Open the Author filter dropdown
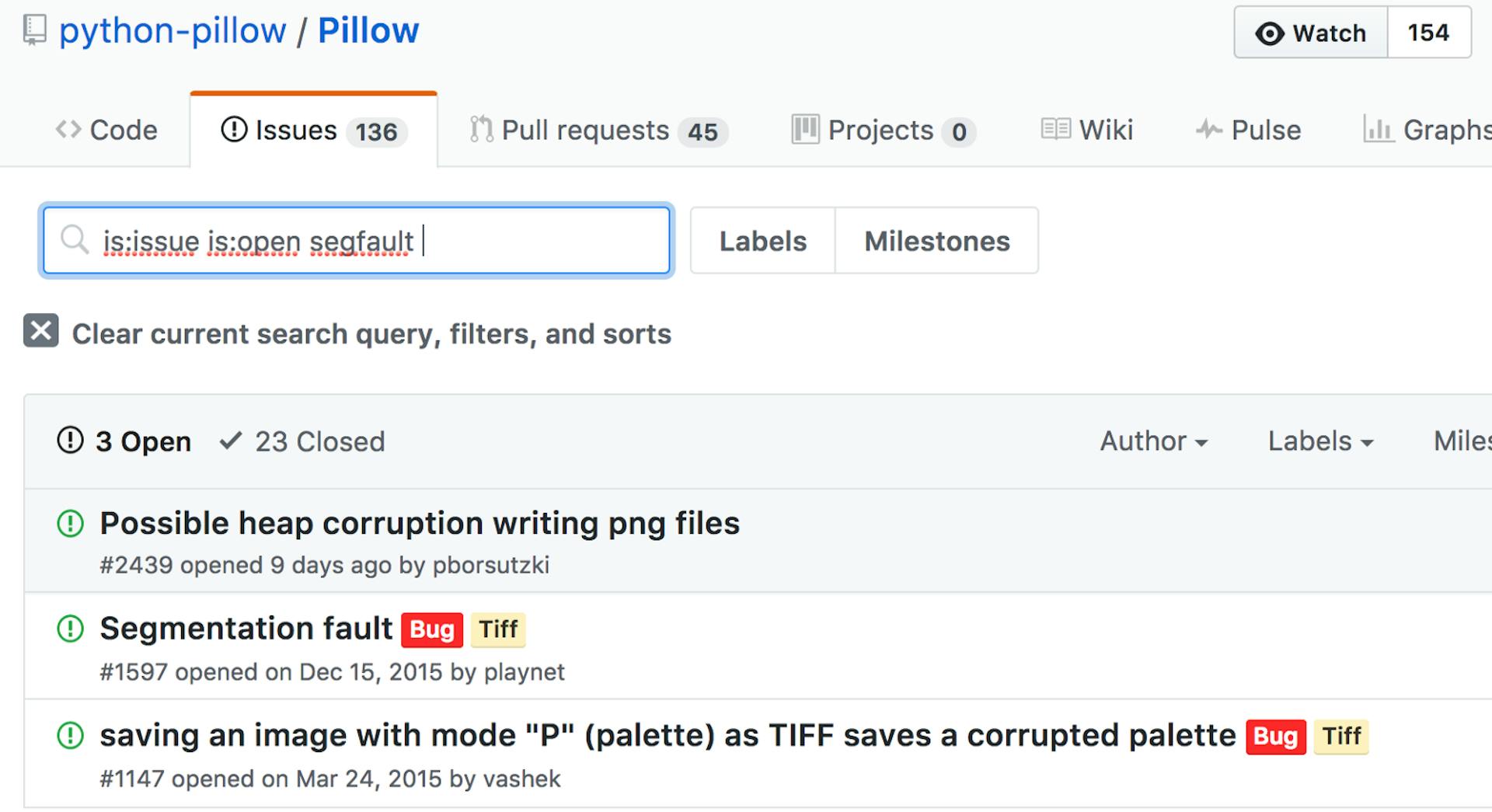The width and height of the screenshot is (1492, 812). pyautogui.click(x=1154, y=441)
